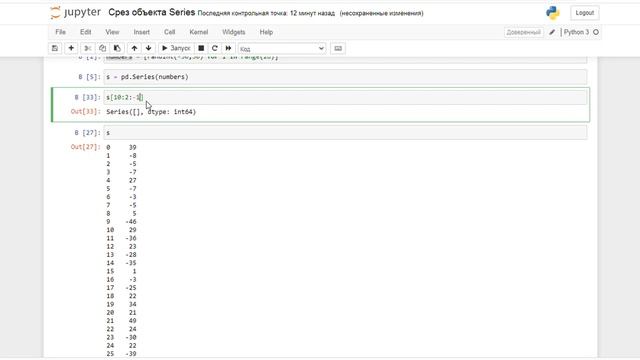Viewport: 640px width, 360px height.
Task: Move the selected cell up
Action: point(134,48)
